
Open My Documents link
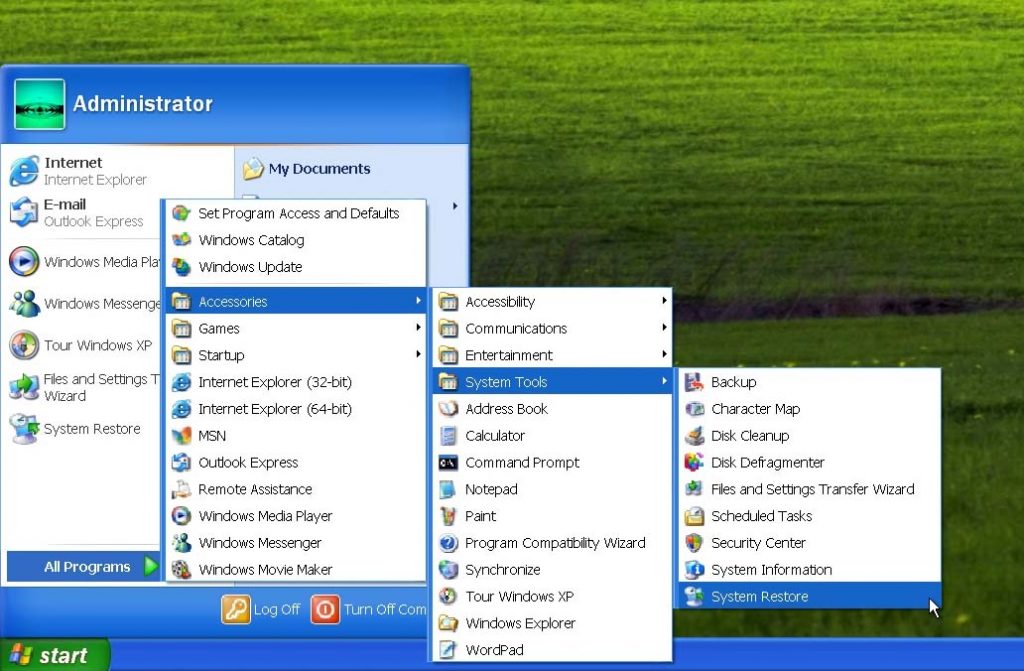click(x=306, y=169)
